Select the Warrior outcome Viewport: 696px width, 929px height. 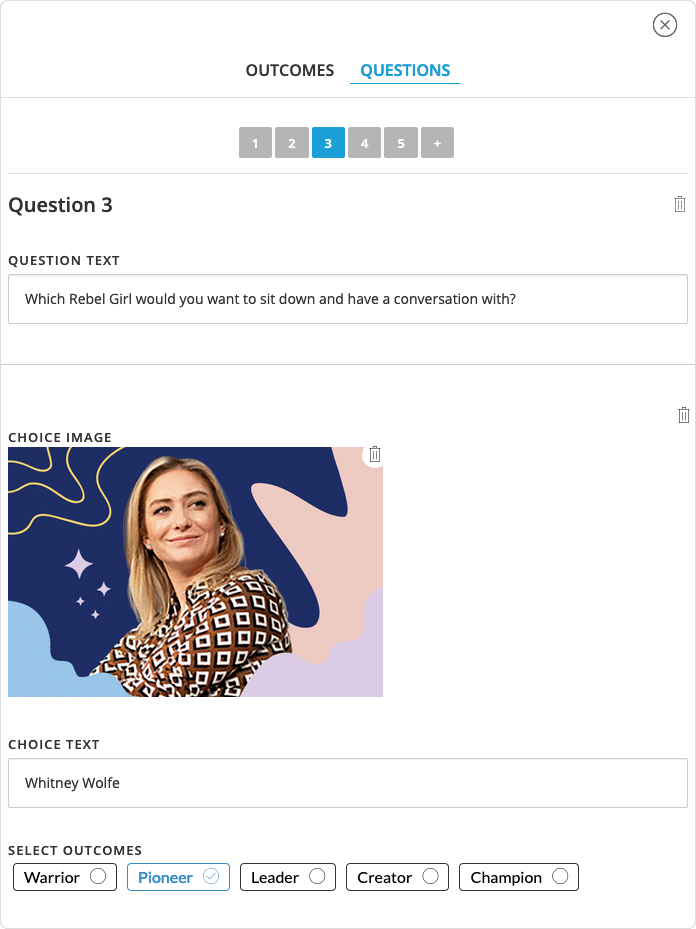(65, 877)
